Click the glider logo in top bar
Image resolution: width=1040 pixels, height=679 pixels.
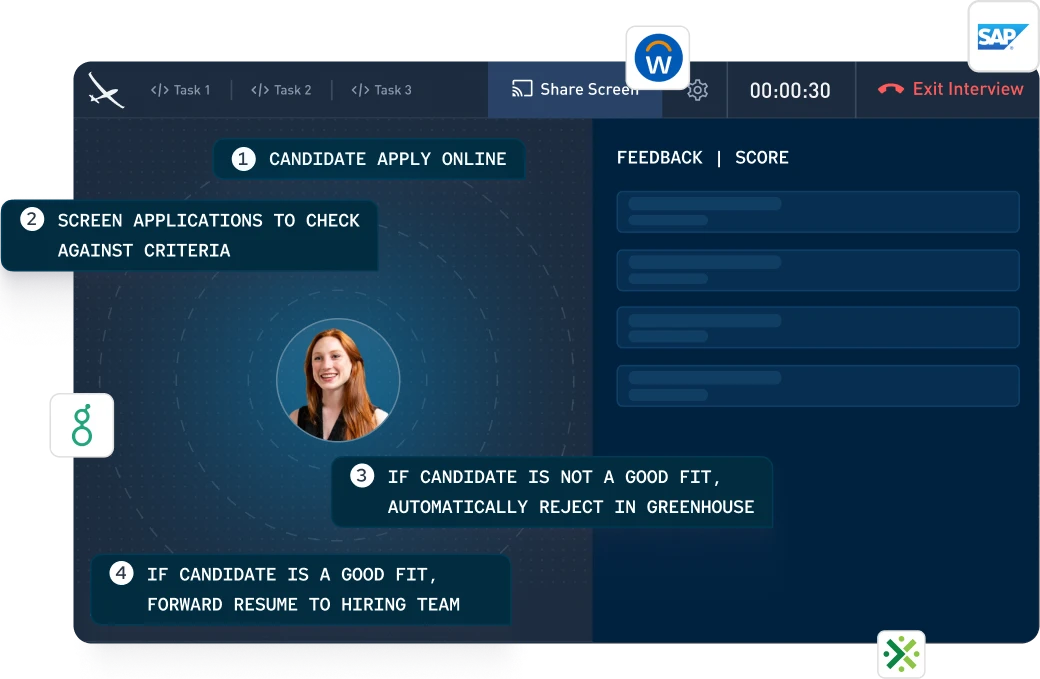(105, 90)
